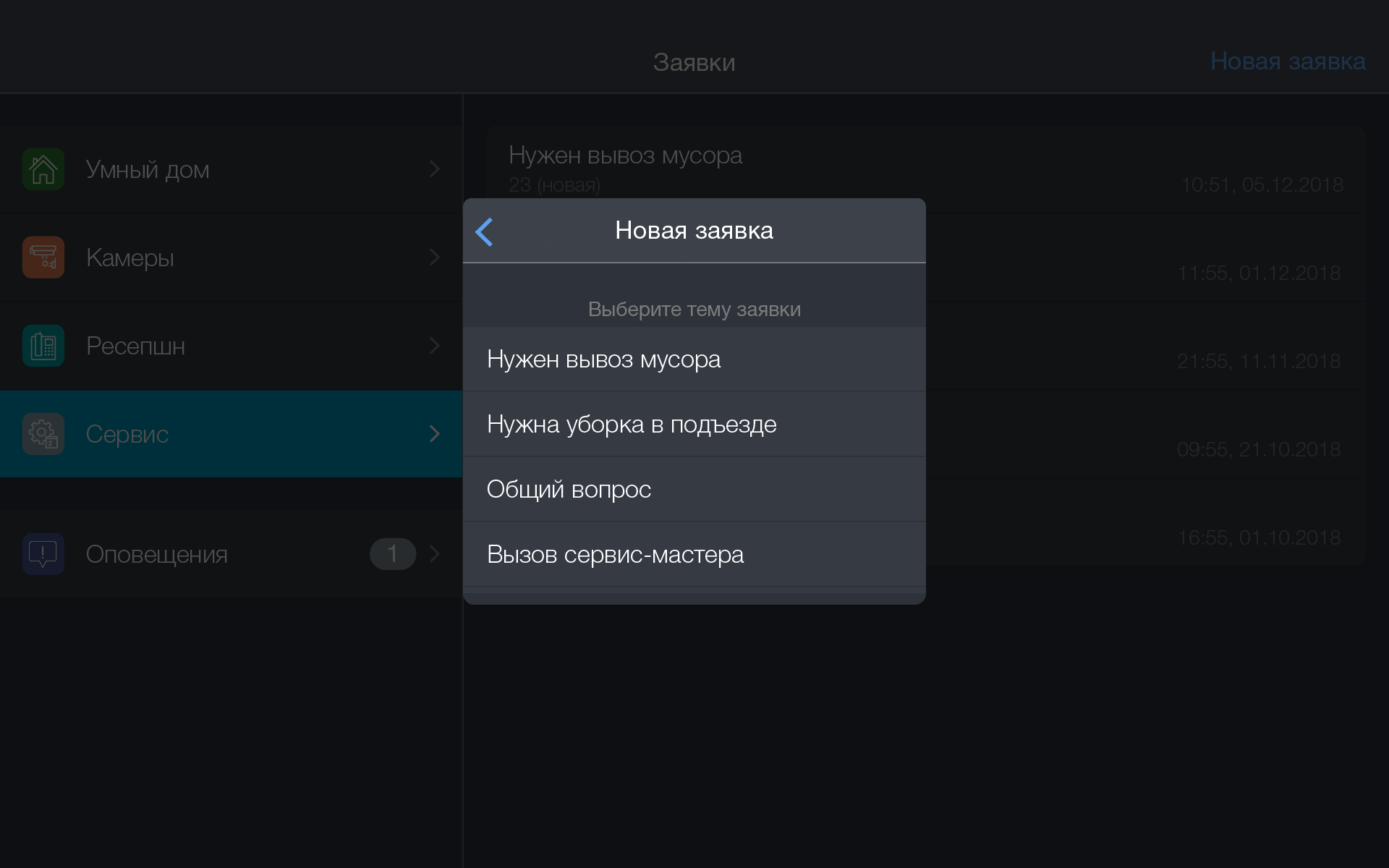This screenshot has height=868, width=1389.
Task: Expand the Оповещения chevron arrow
Action: click(x=434, y=554)
